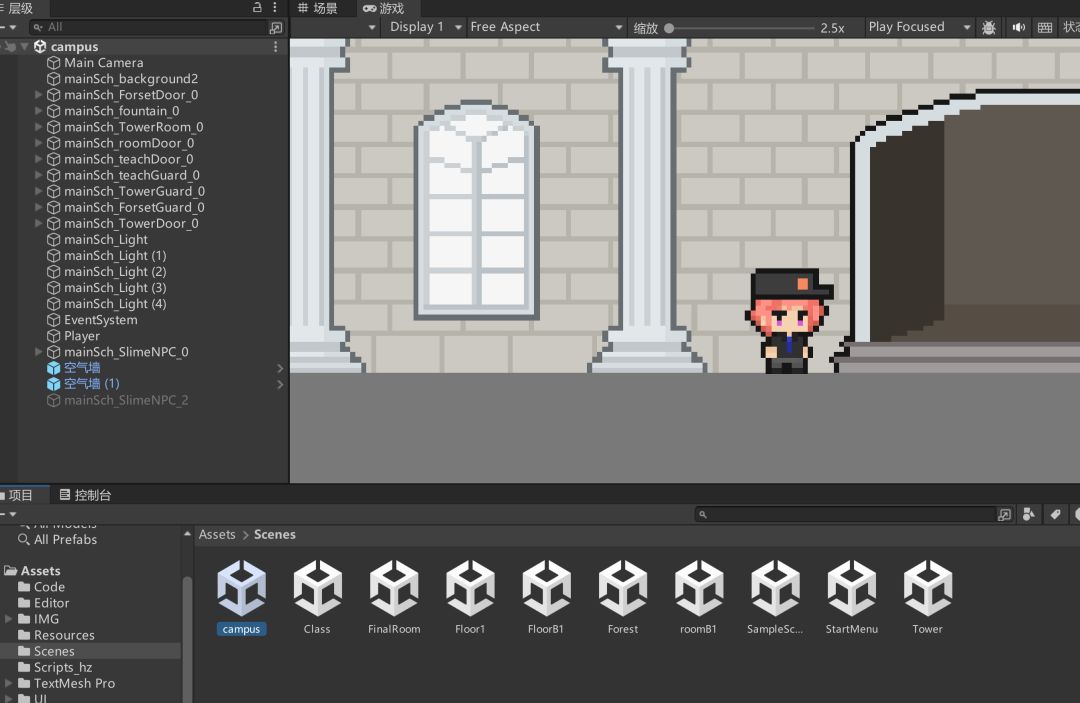
Task: Open the Free Aspect dropdown
Action: click(546, 28)
